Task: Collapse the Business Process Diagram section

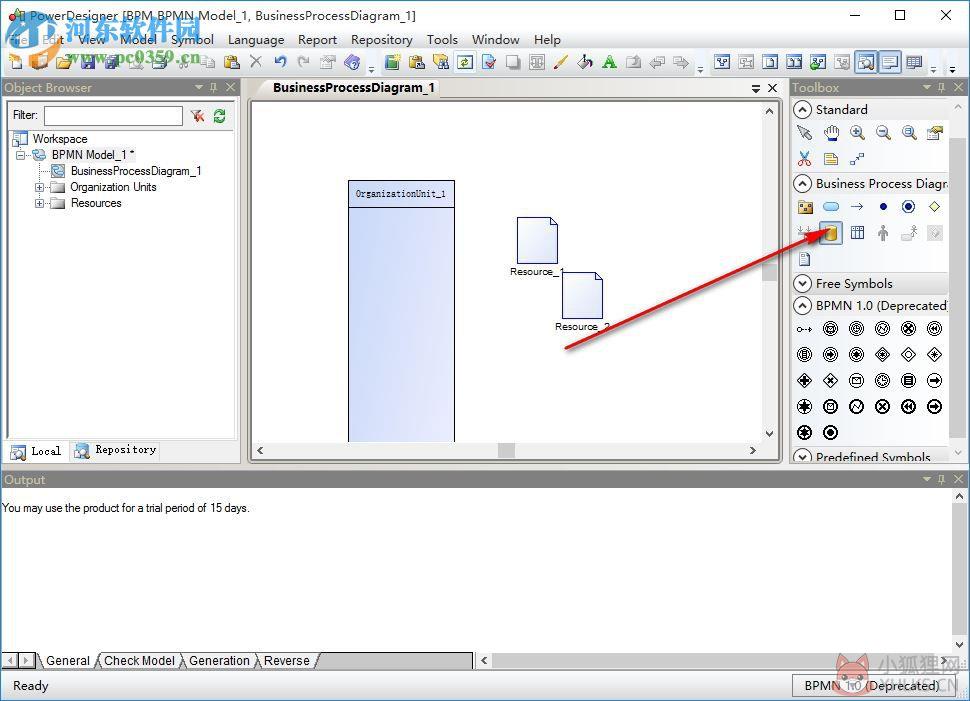Action: pos(802,184)
